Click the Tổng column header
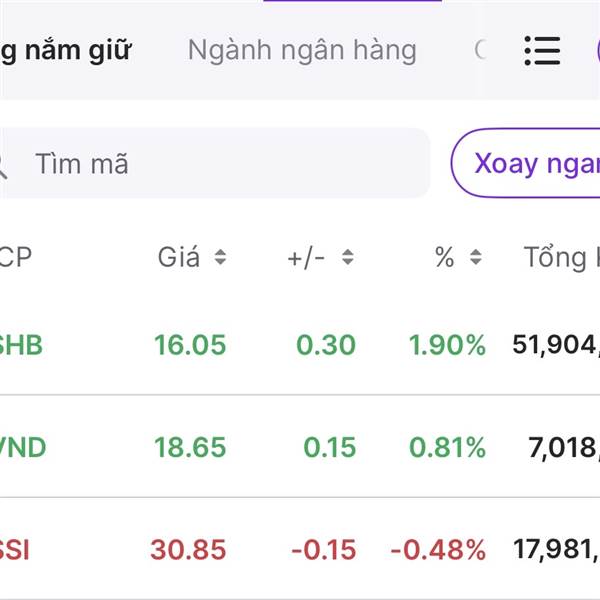Viewport: 600px width, 600px height. tap(560, 258)
